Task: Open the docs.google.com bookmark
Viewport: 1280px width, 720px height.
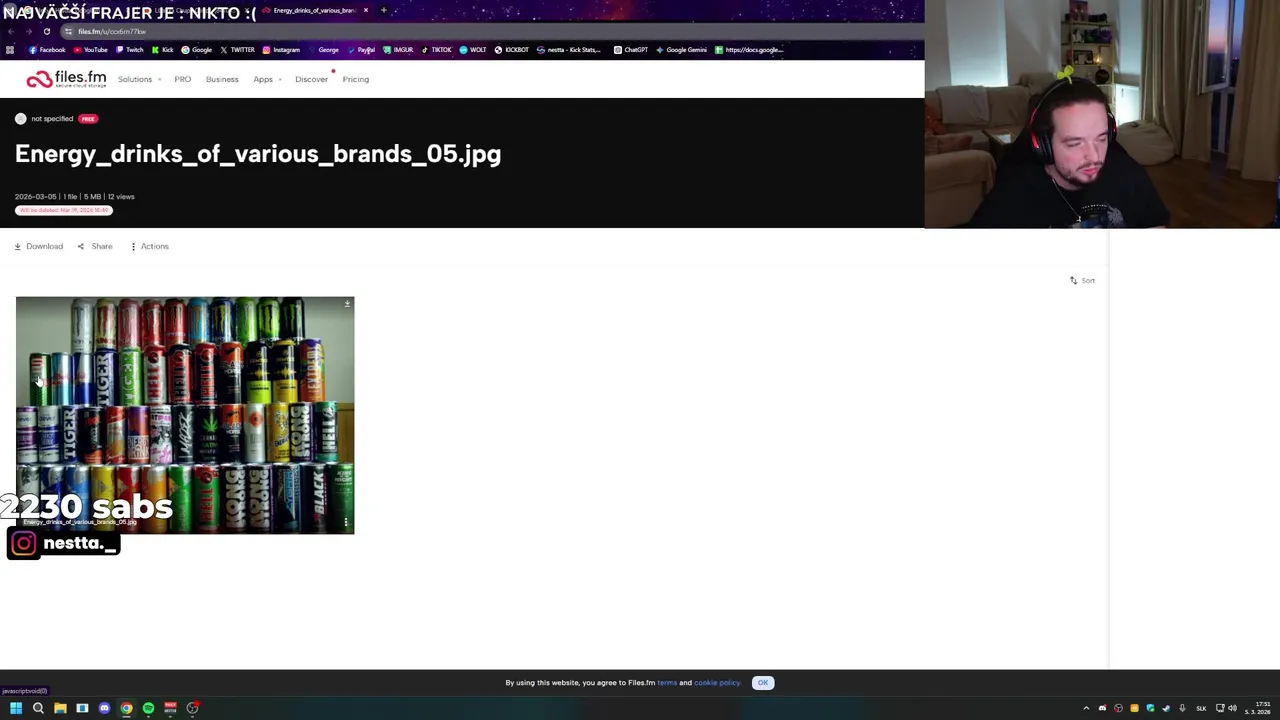Action: coord(749,50)
